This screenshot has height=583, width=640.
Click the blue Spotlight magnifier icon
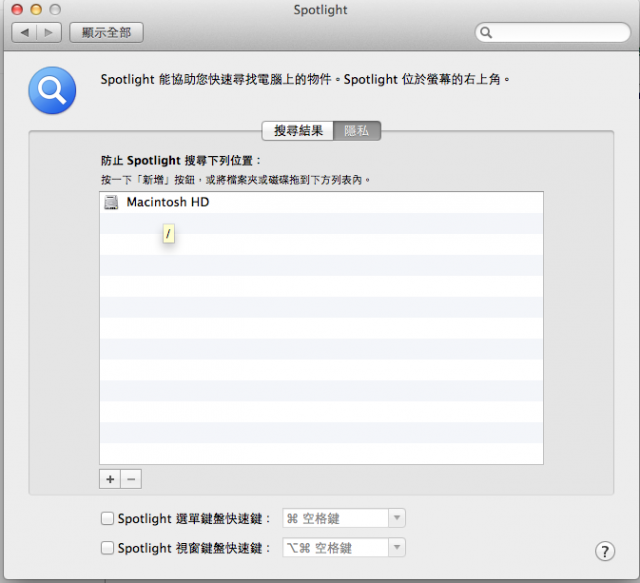pyautogui.click(x=52, y=90)
